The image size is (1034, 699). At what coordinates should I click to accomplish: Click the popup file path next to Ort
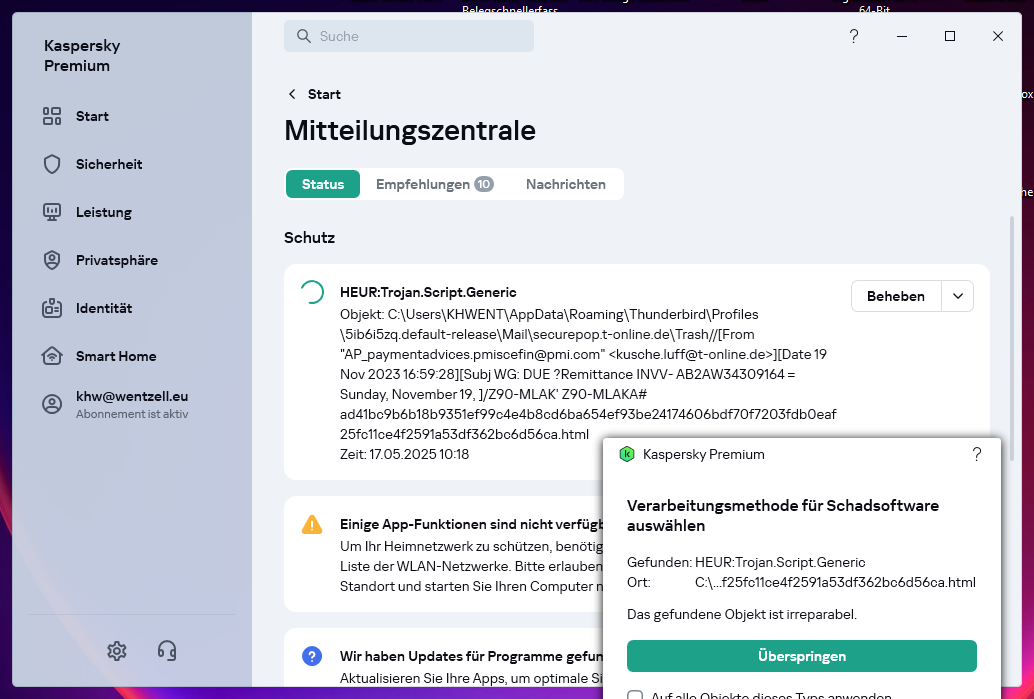836,582
